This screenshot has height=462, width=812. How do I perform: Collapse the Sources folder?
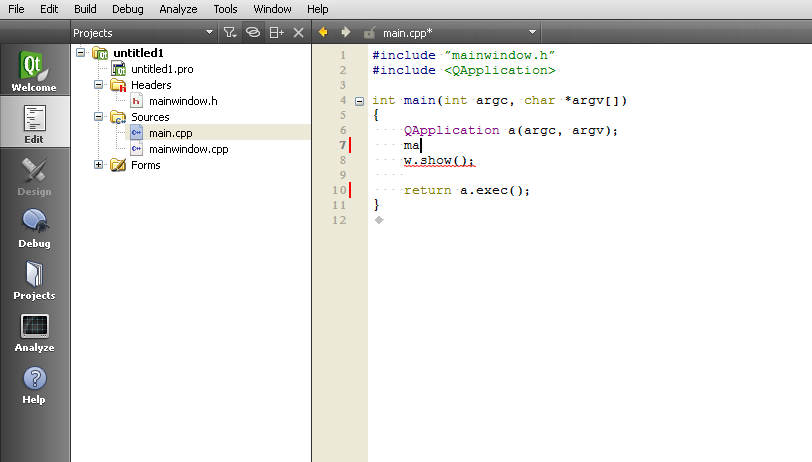click(98, 117)
